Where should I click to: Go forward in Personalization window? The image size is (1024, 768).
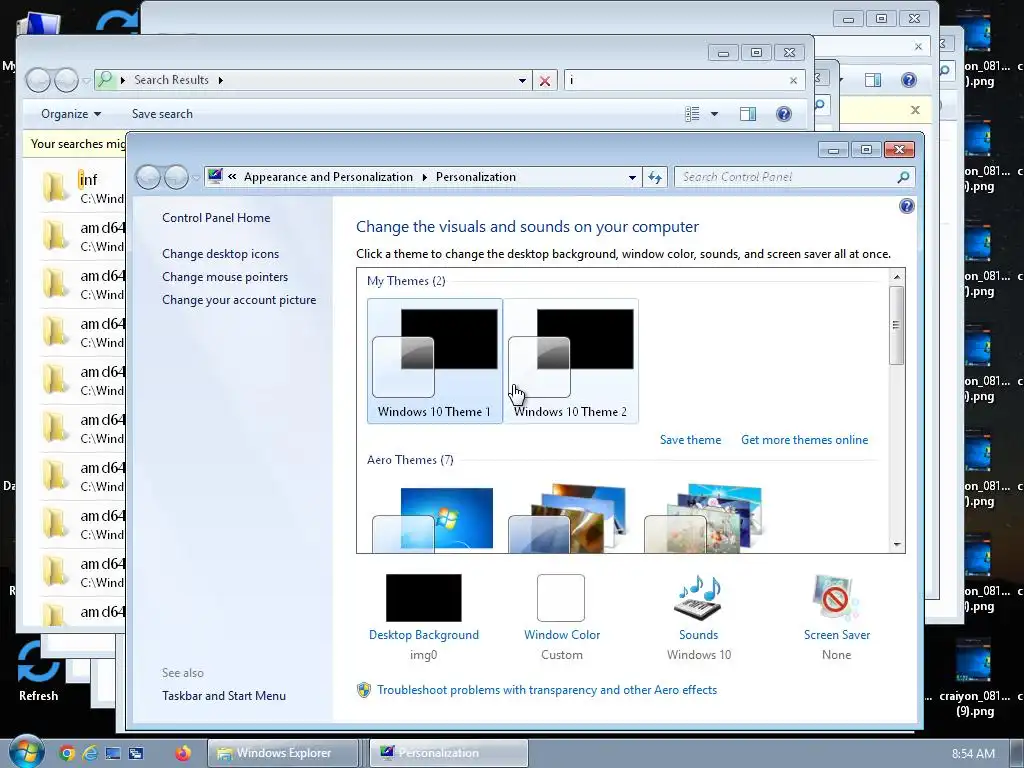click(176, 177)
